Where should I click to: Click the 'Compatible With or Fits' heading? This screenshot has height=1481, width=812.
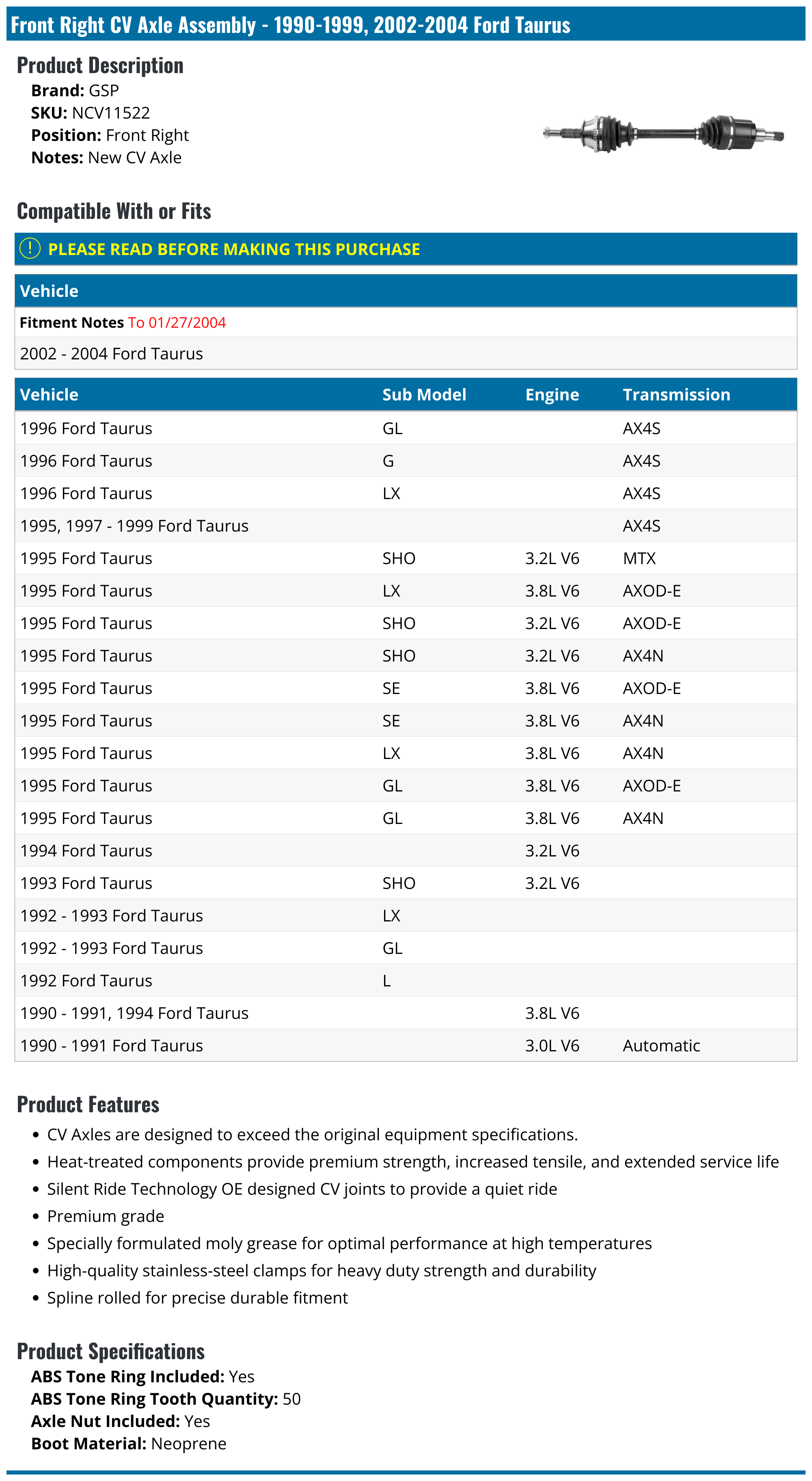pos(114,211)
